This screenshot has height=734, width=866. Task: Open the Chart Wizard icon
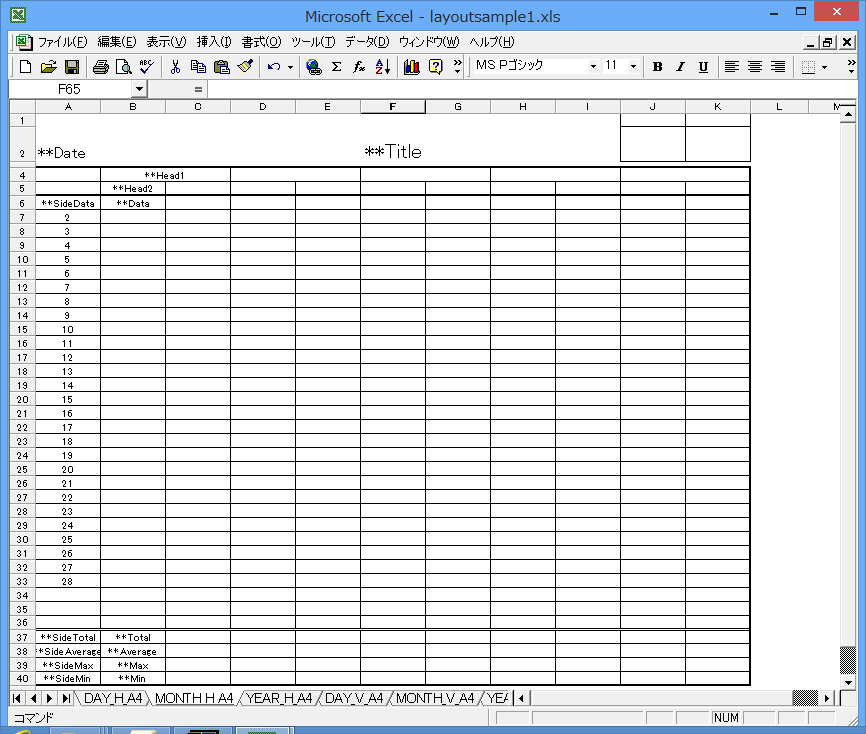(x=412, y=67)
